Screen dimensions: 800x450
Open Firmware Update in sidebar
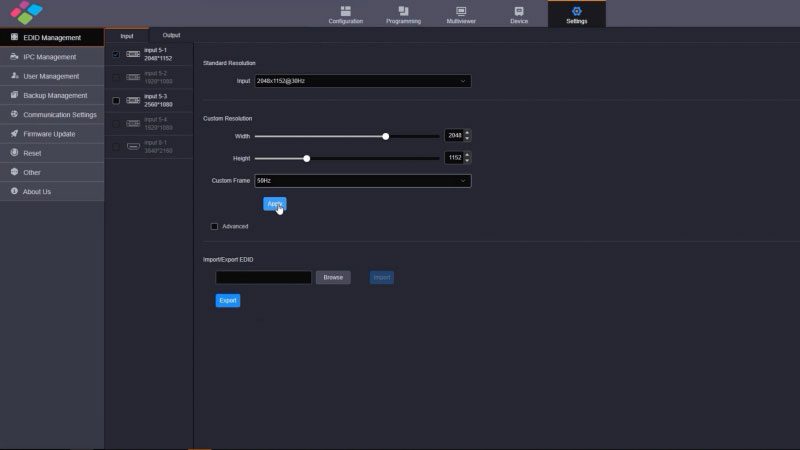pyautogui.click(x=51, y=134)
